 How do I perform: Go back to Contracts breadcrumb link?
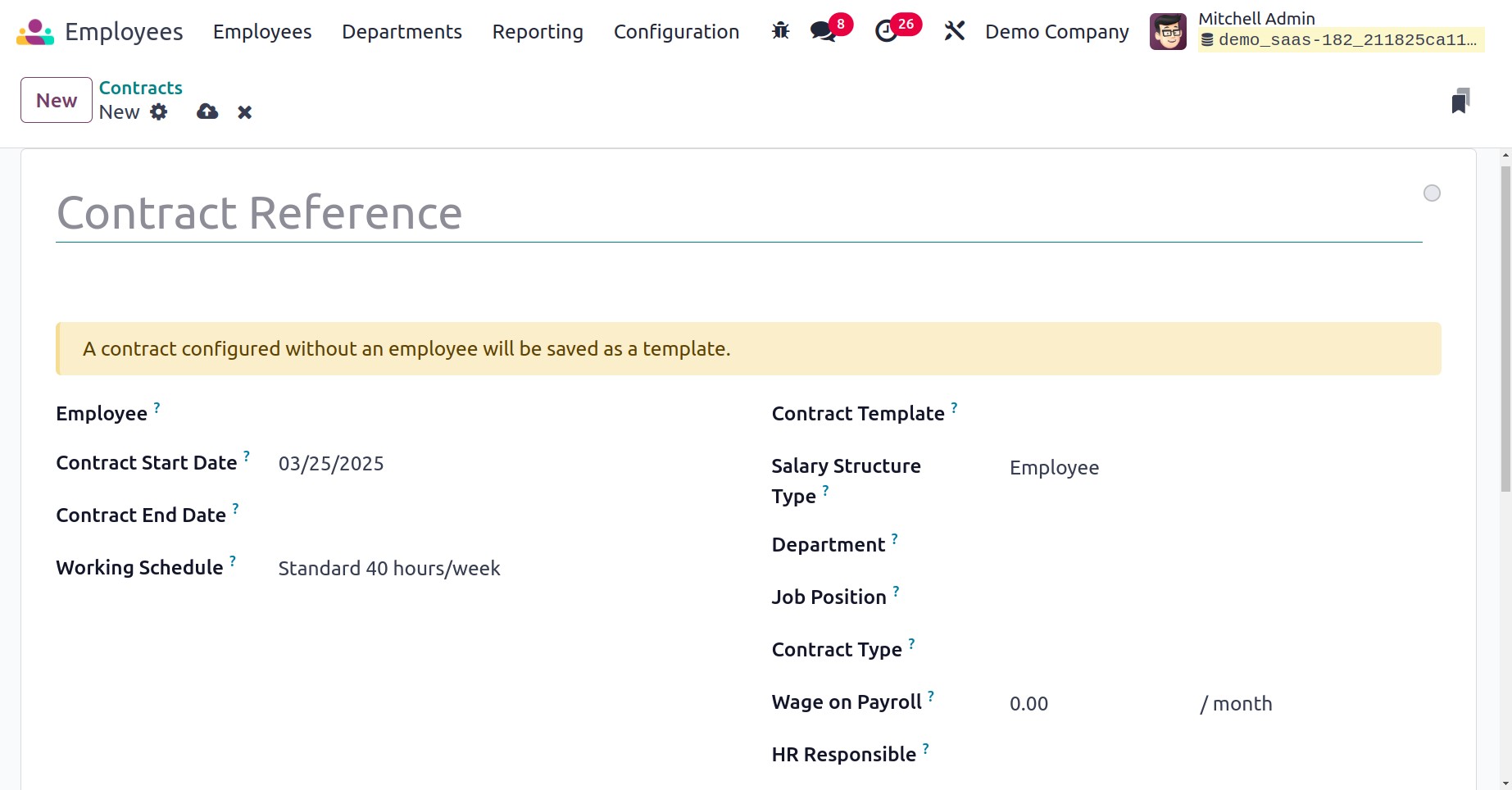point(141,88)
